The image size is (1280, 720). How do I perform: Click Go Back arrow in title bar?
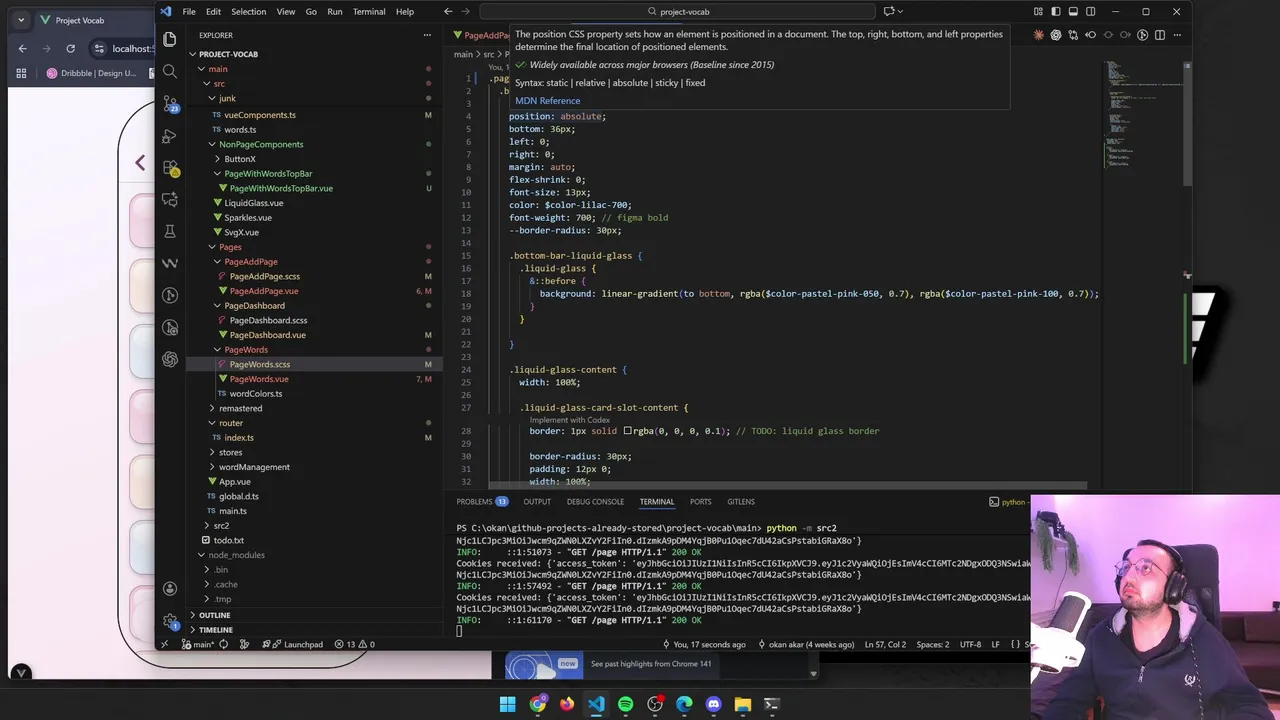pyautogui.click(x=448, y=11)
